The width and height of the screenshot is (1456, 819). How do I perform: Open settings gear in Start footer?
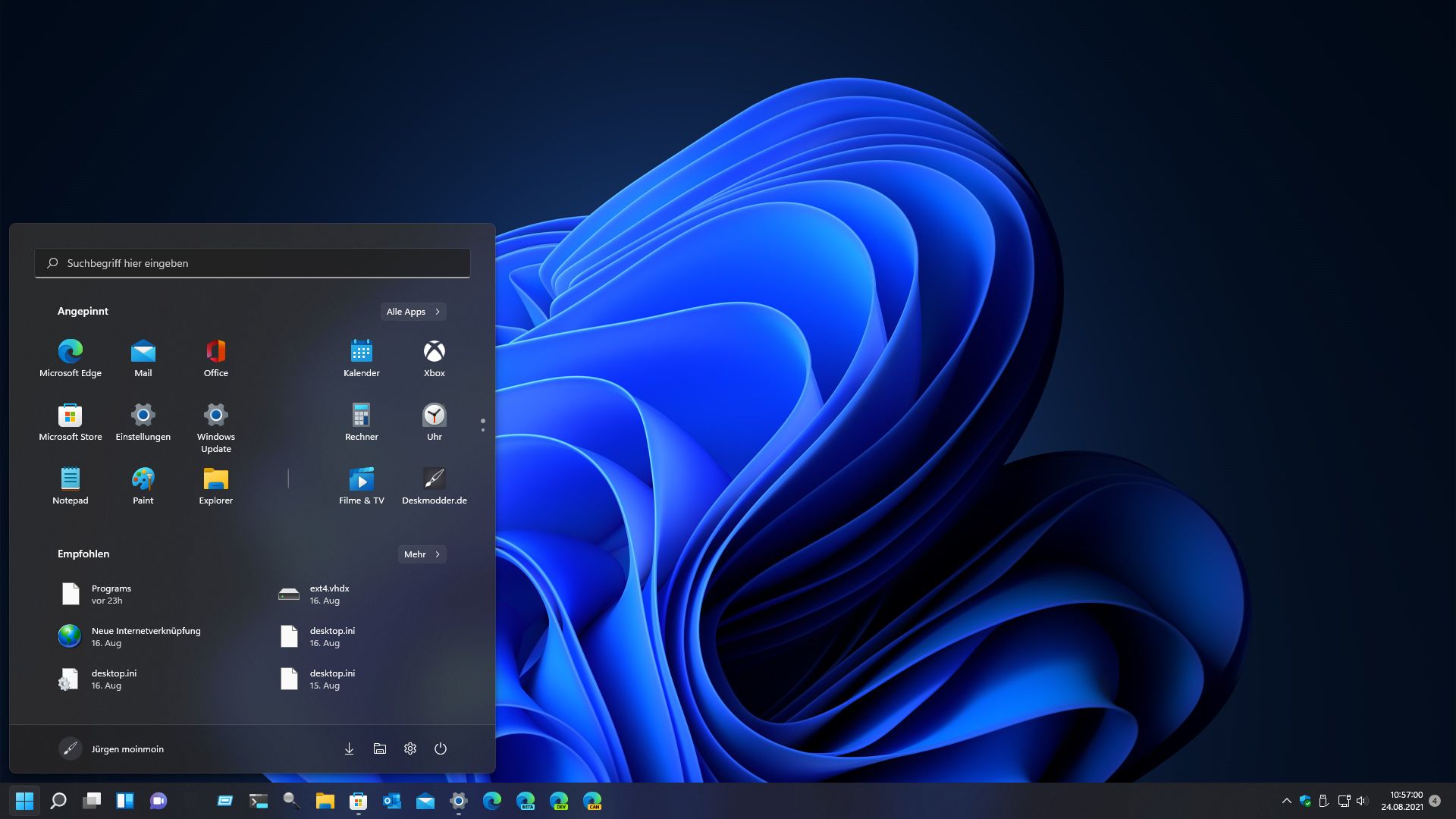[x=410, y=748]
